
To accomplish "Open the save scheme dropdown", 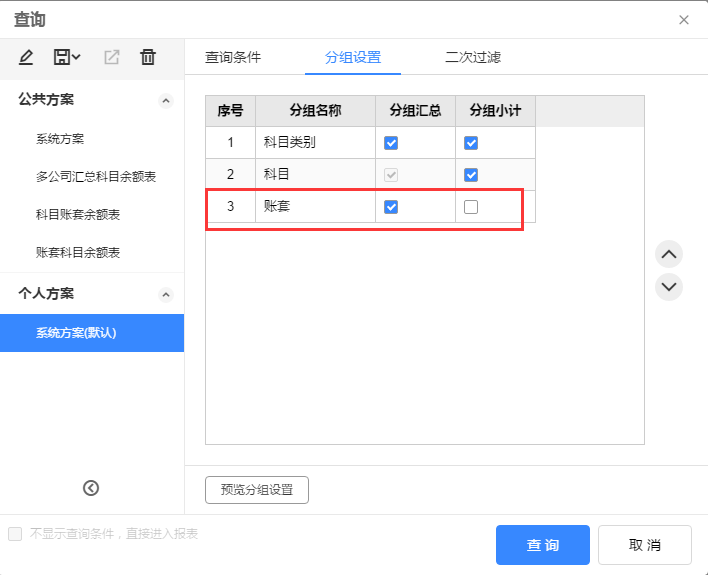I will tap(67, 58).
